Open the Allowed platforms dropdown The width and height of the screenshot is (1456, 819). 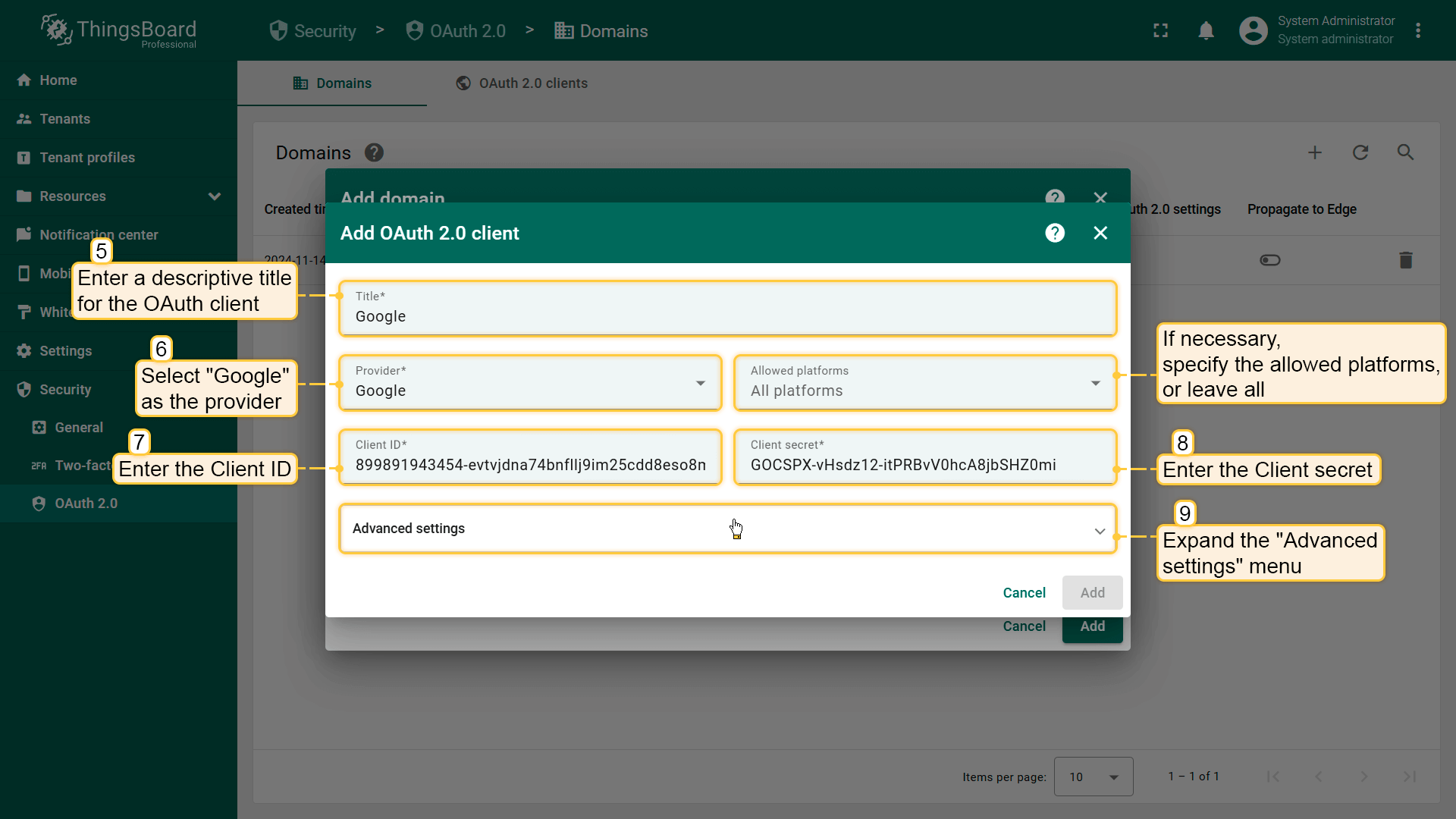[x=925, y=384]
